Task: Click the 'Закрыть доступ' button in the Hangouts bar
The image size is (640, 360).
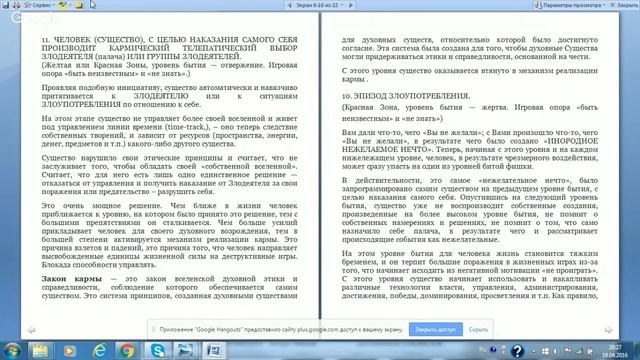Action: pos(436,329)
